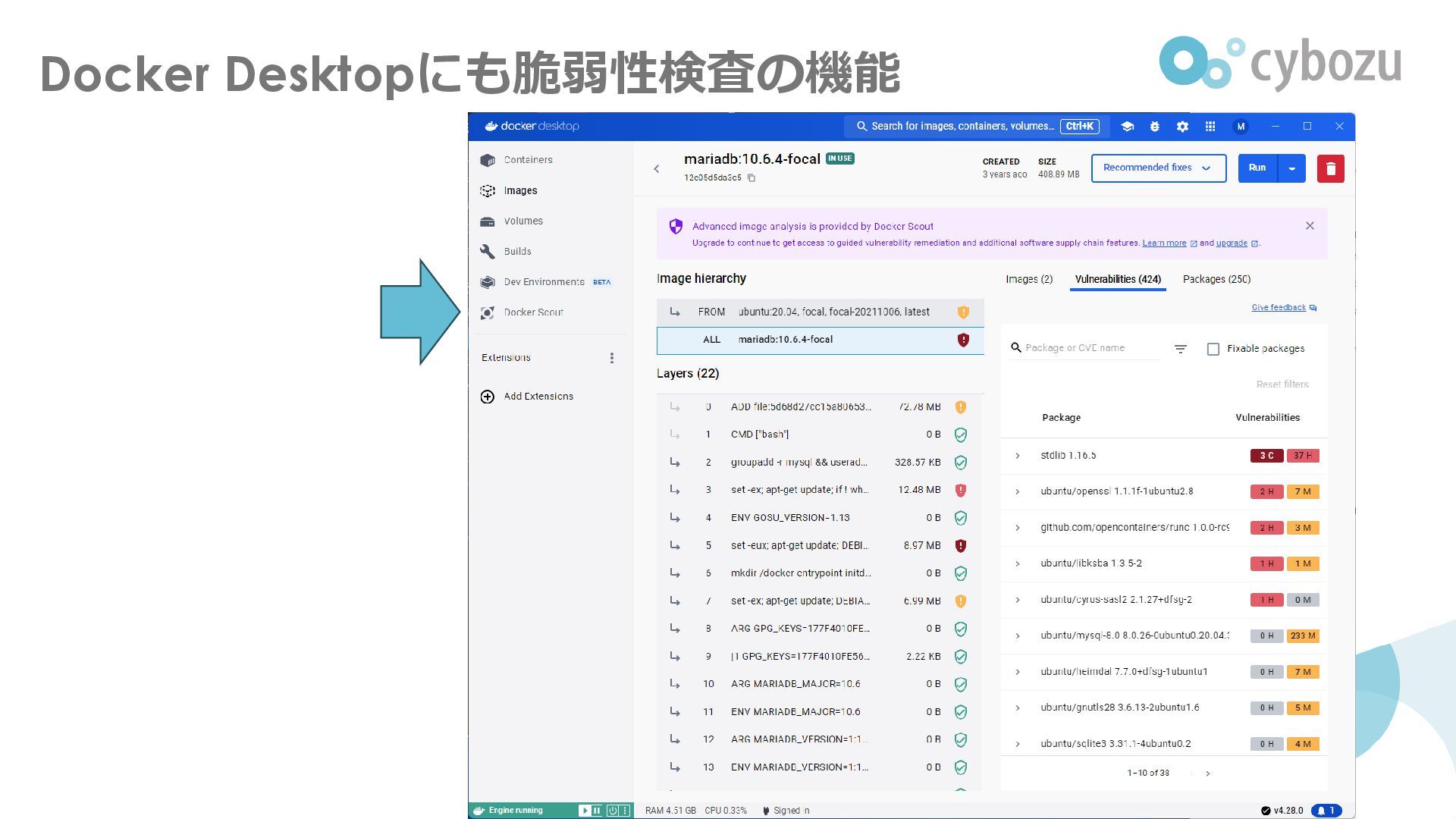The width and height of the screenshot is (1456, 819).
Task: Open Containers in the sidebar
Action: tap(528, 160)
